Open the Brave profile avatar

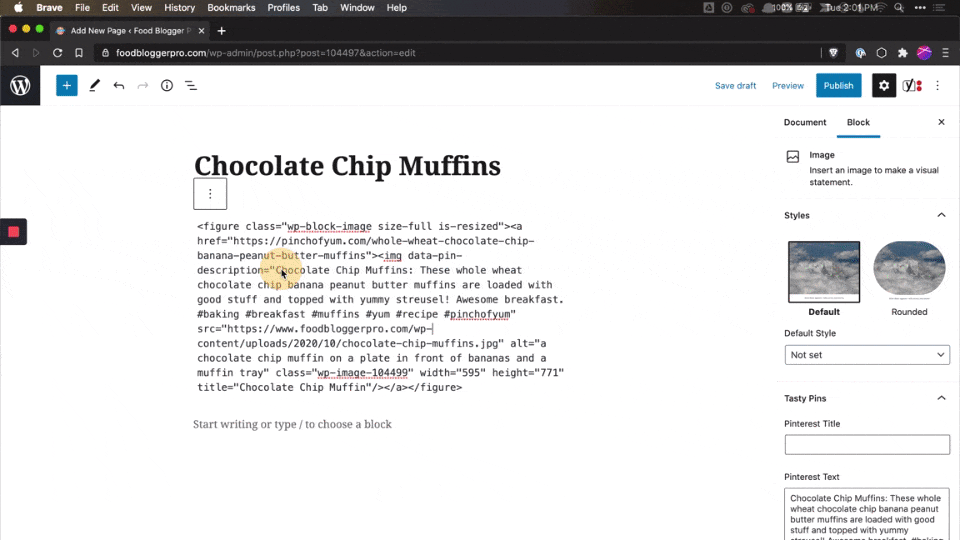pyautogui.click(x=924, y=53)
